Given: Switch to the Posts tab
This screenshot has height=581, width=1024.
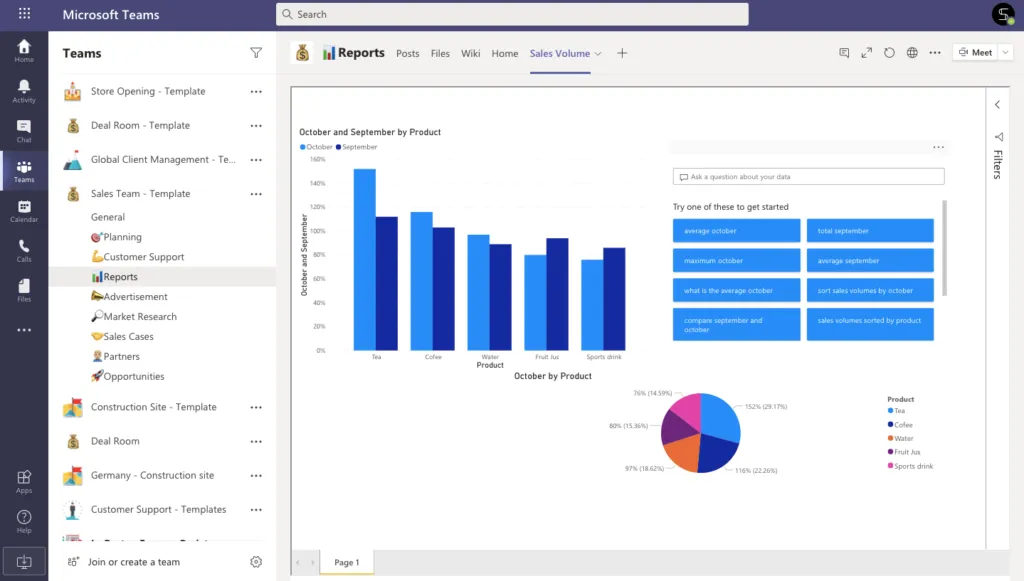Looking at the screenshot, I should pyautogui.click(x=408, y=54).
